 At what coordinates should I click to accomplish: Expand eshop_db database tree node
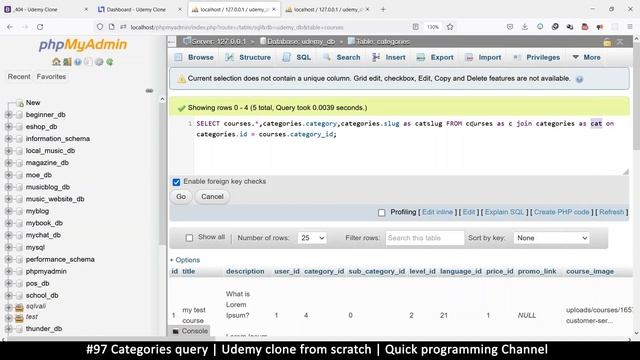pos(9,127)
